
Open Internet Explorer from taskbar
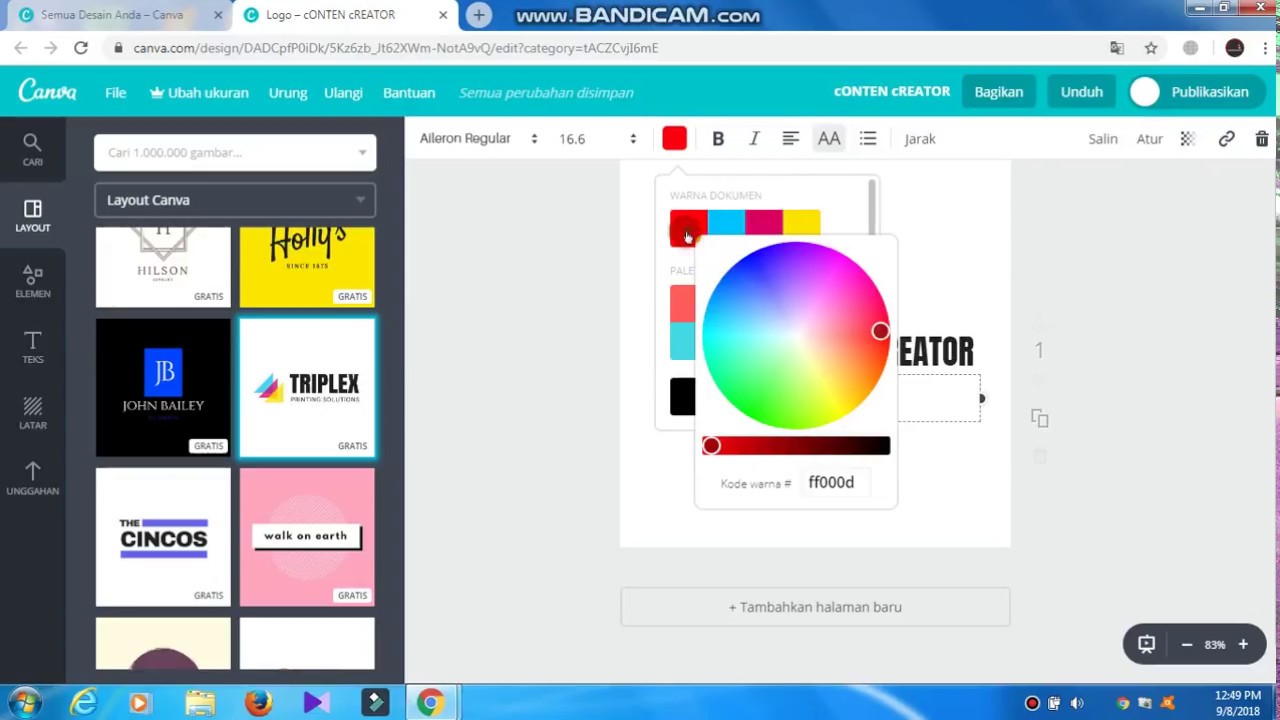[83, 703]
